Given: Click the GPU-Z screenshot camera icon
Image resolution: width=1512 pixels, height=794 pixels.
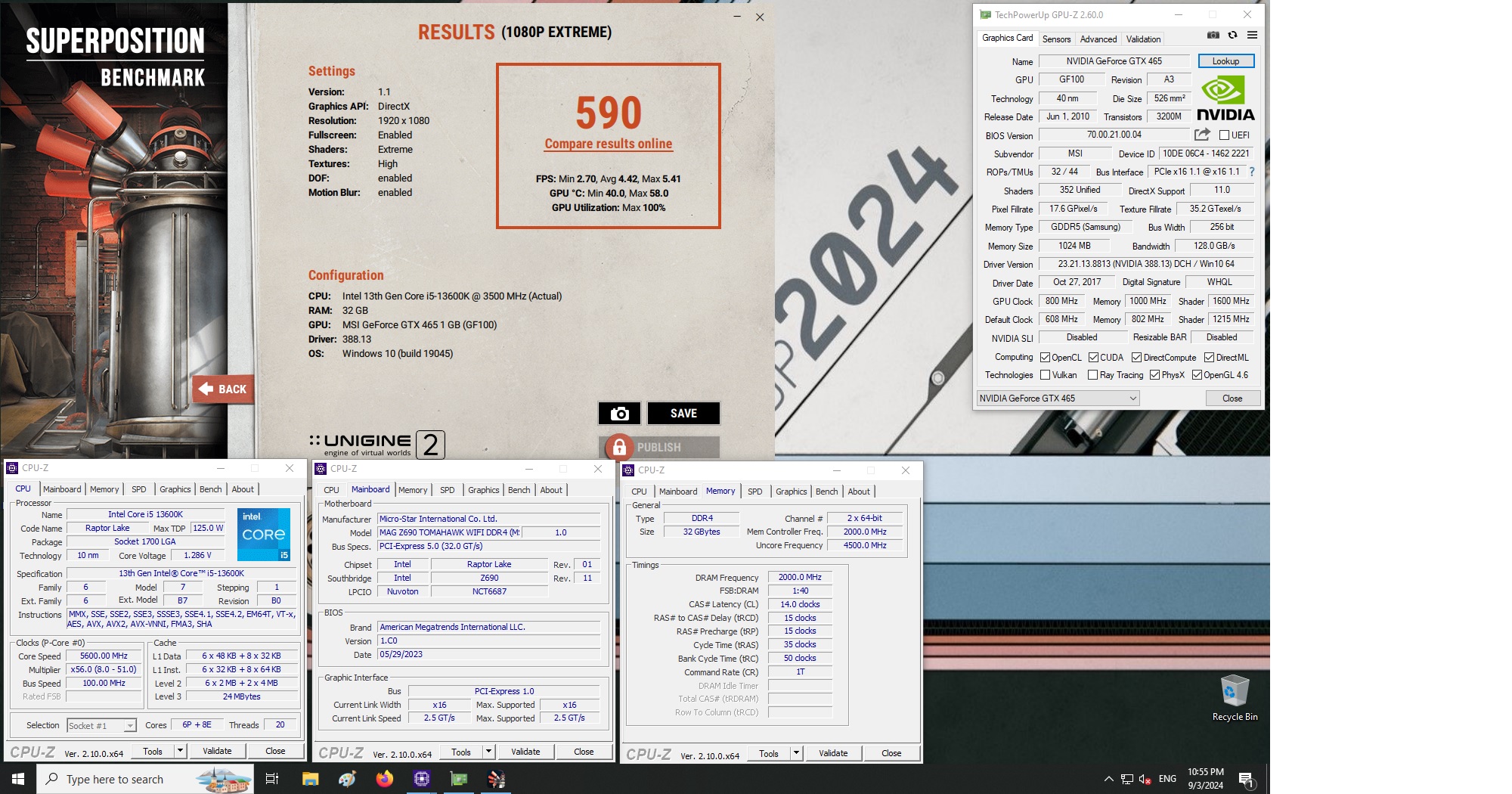Looking at the screenshot, I should [1213, 35].
